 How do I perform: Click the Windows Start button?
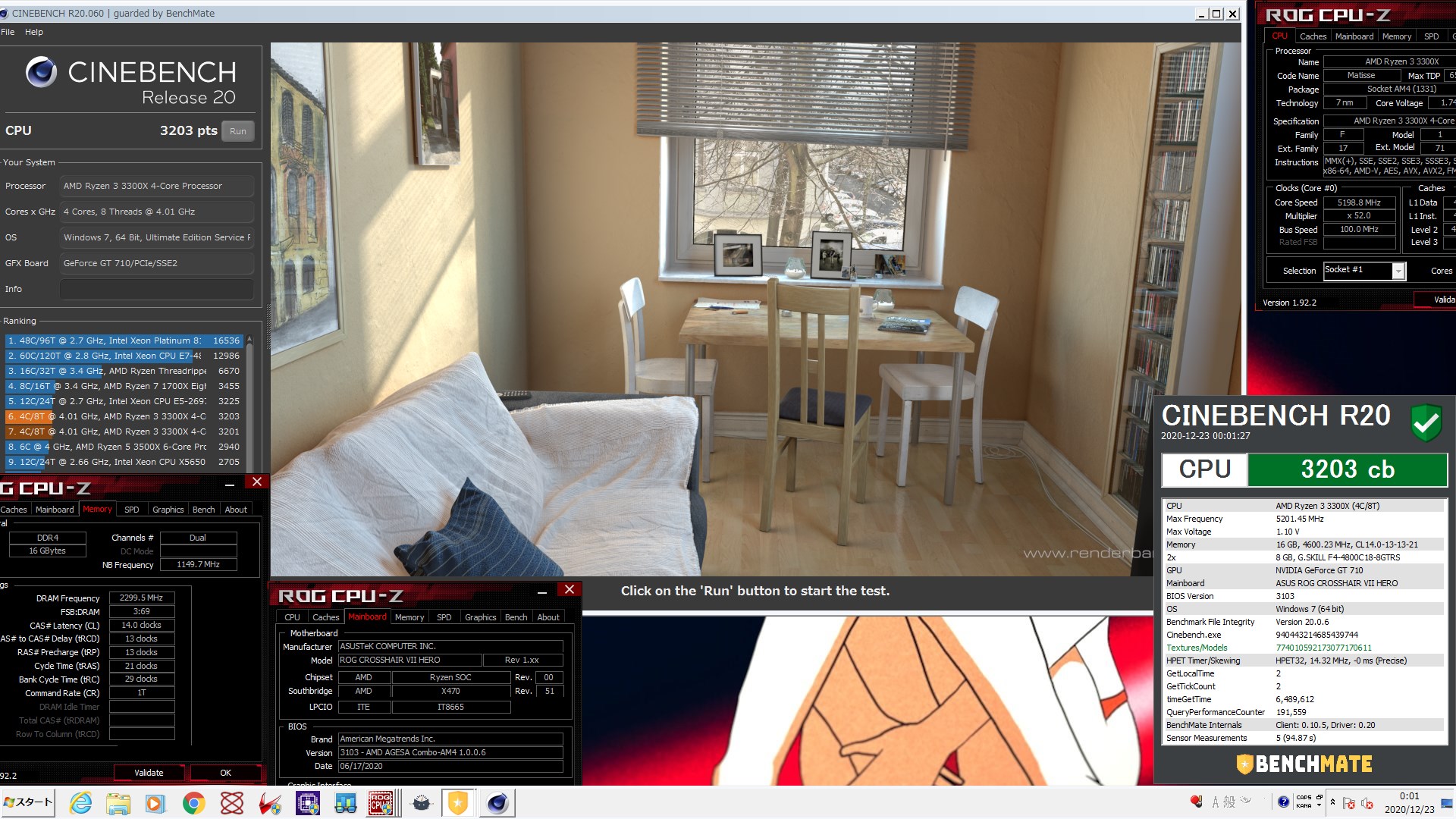click(x=28, y=802)
